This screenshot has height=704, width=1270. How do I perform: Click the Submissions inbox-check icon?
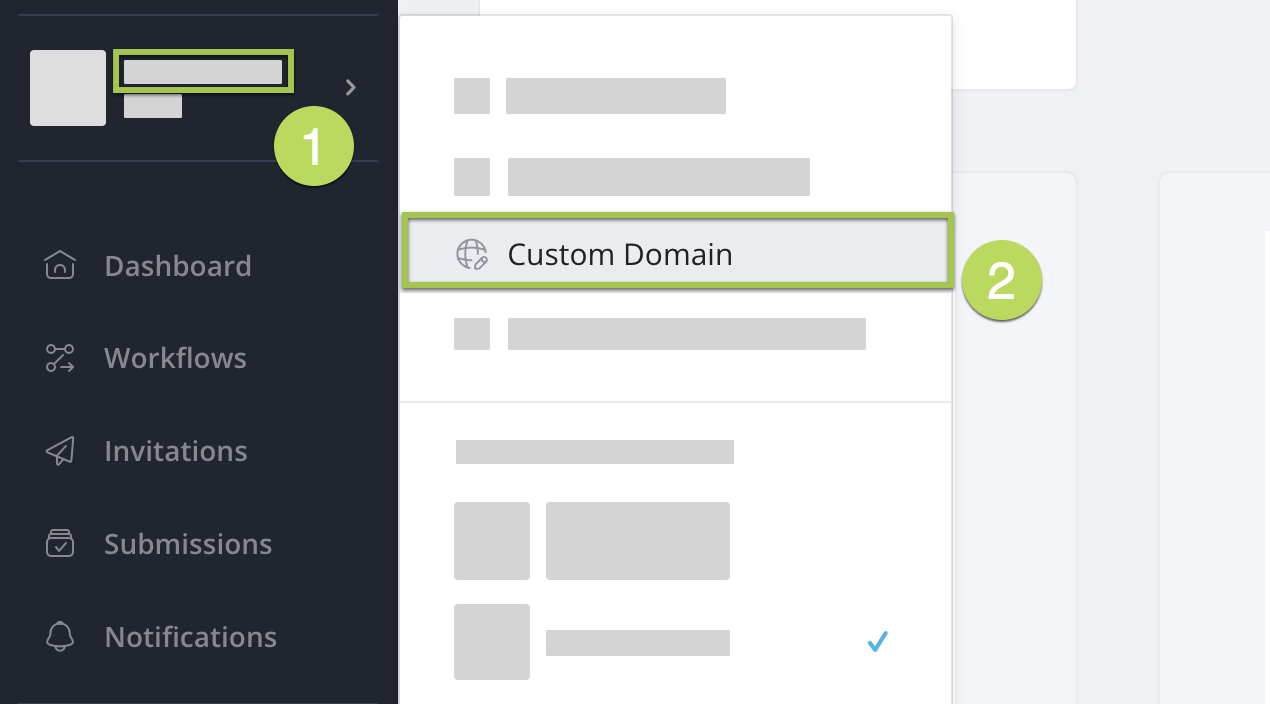point(60,544)
